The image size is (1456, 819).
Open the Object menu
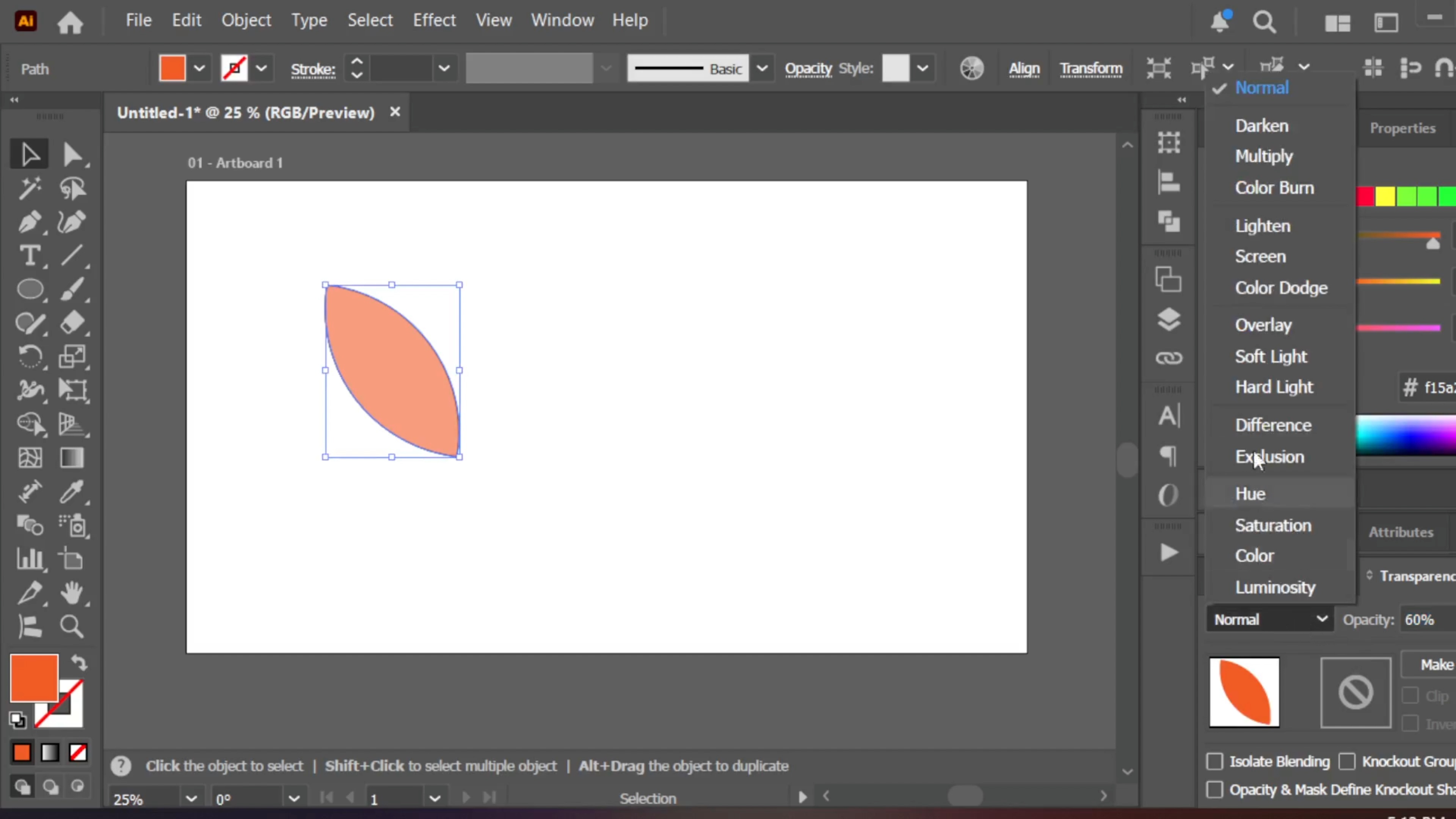pos(246,20)
